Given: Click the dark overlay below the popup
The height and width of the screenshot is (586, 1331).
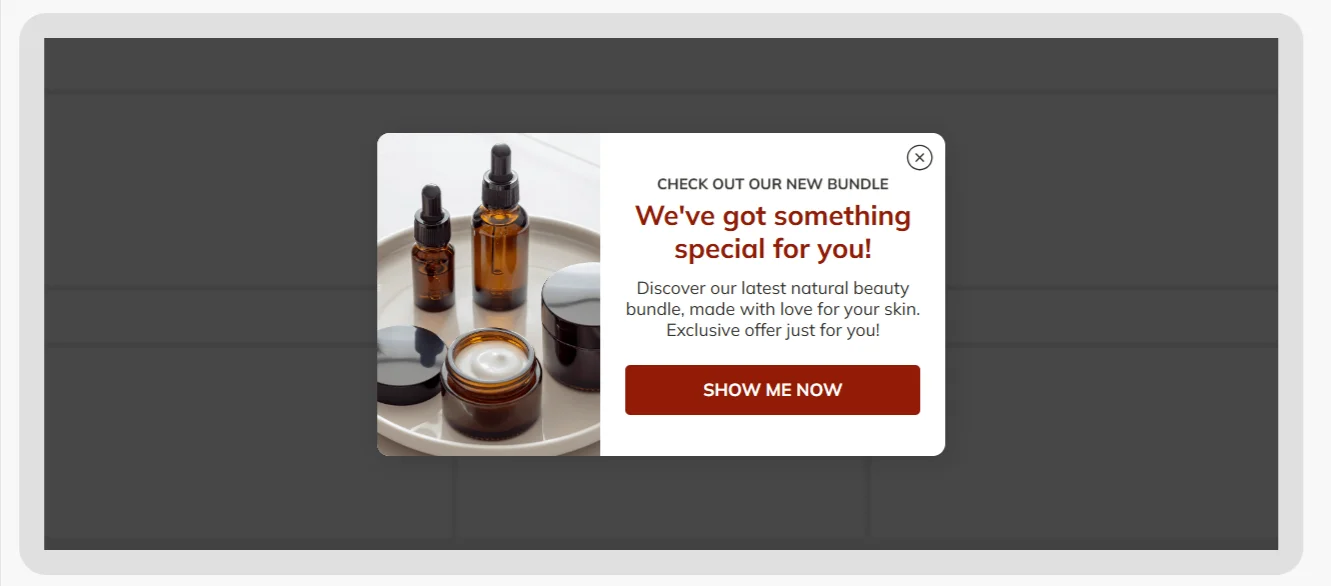Looking at the screenshot, I should (660, 503).
